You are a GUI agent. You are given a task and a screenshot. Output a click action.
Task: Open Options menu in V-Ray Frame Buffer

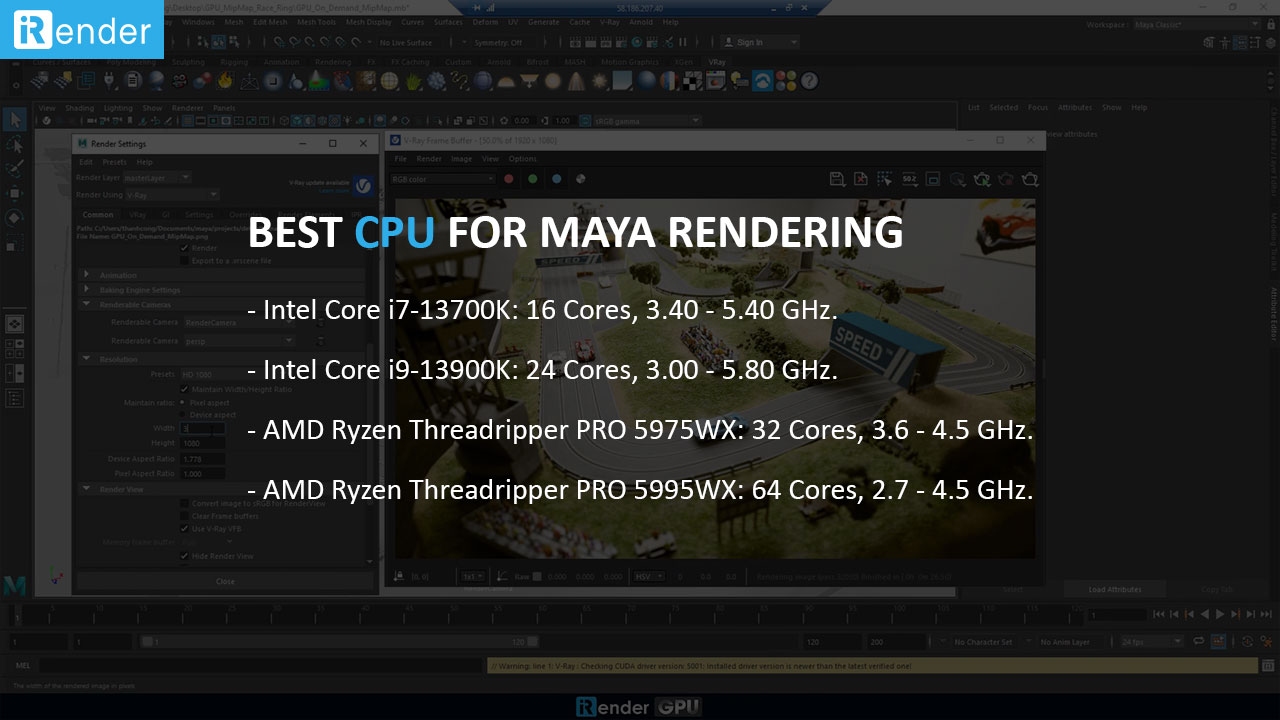click(x=522, y=158)
